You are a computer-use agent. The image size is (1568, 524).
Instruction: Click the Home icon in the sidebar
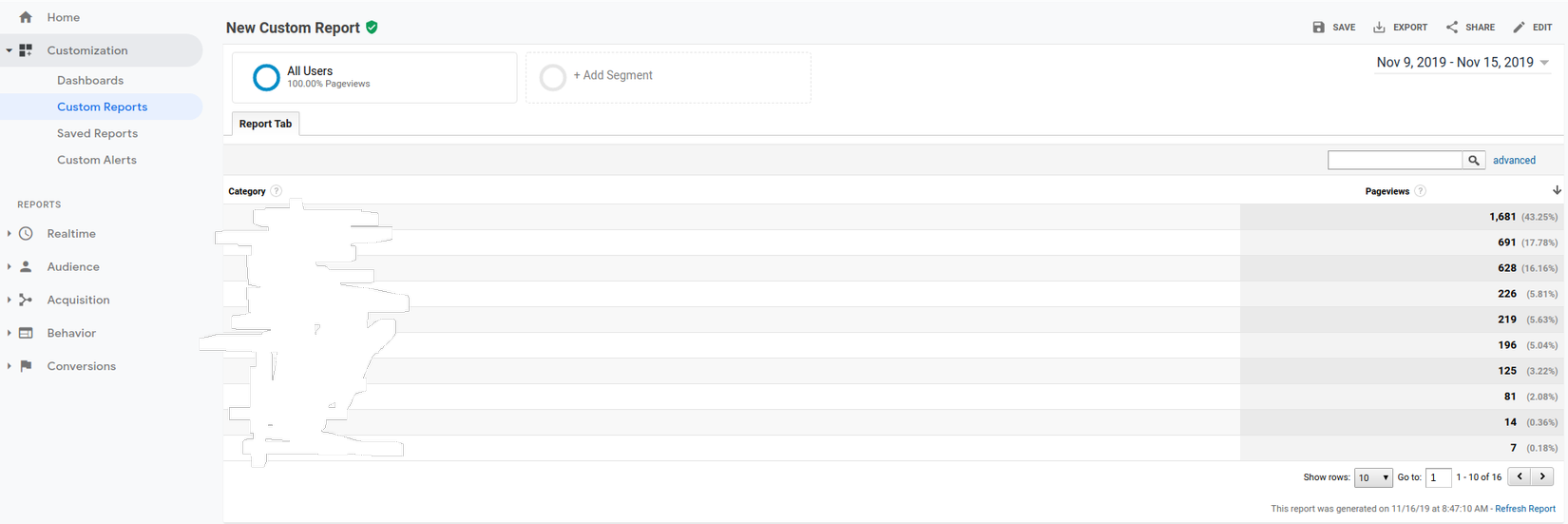click(x=26, y=17)
